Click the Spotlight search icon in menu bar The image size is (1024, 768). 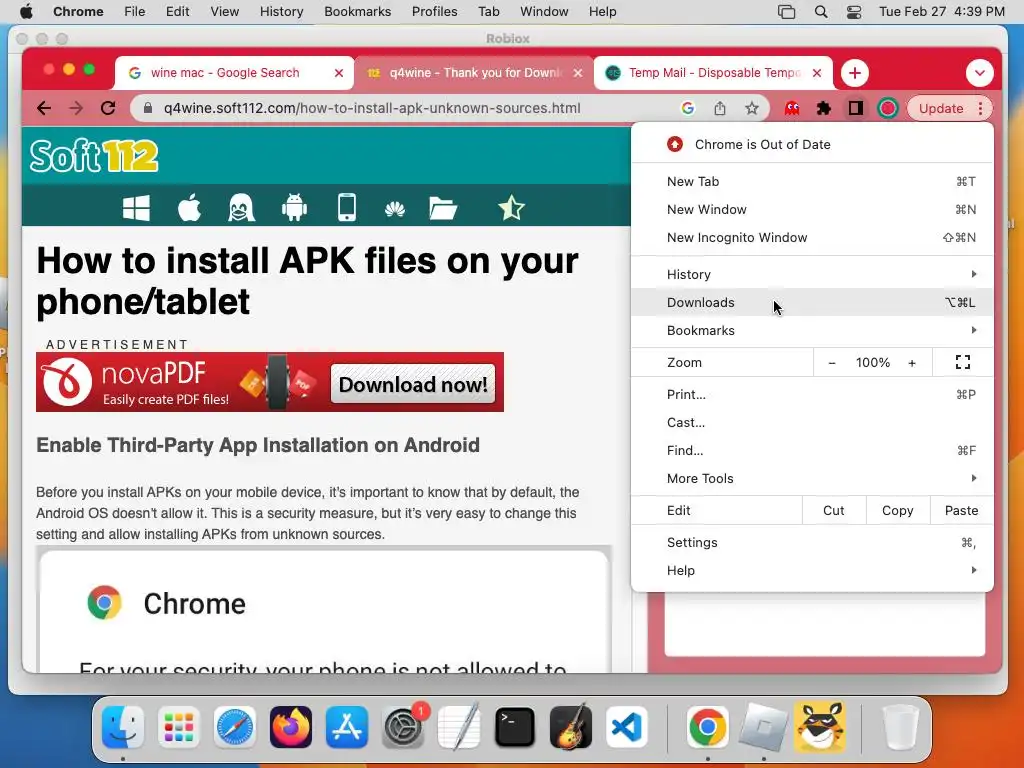(822, 12)
